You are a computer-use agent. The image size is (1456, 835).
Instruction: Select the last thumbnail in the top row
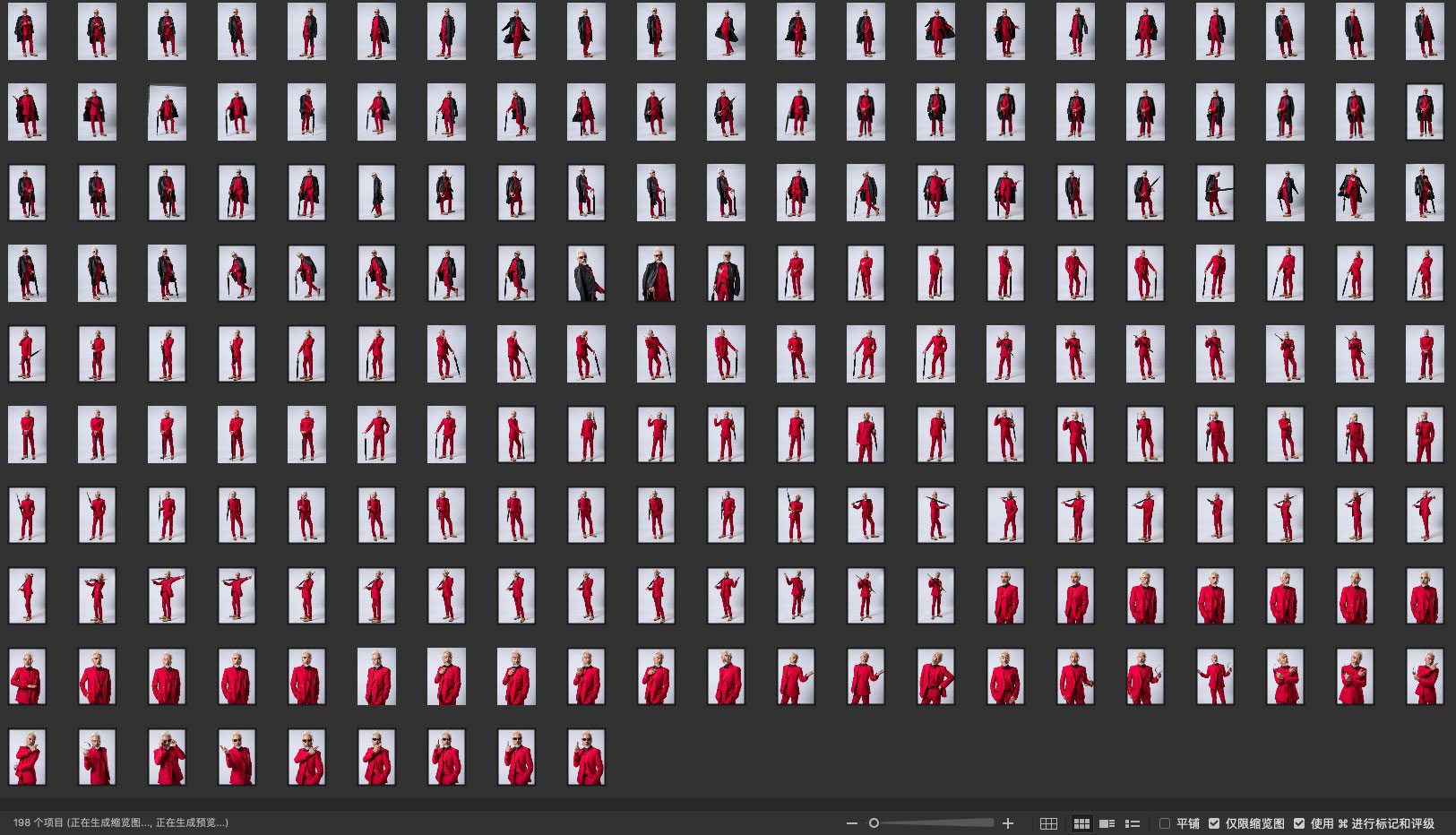[x=1425, y=31]
